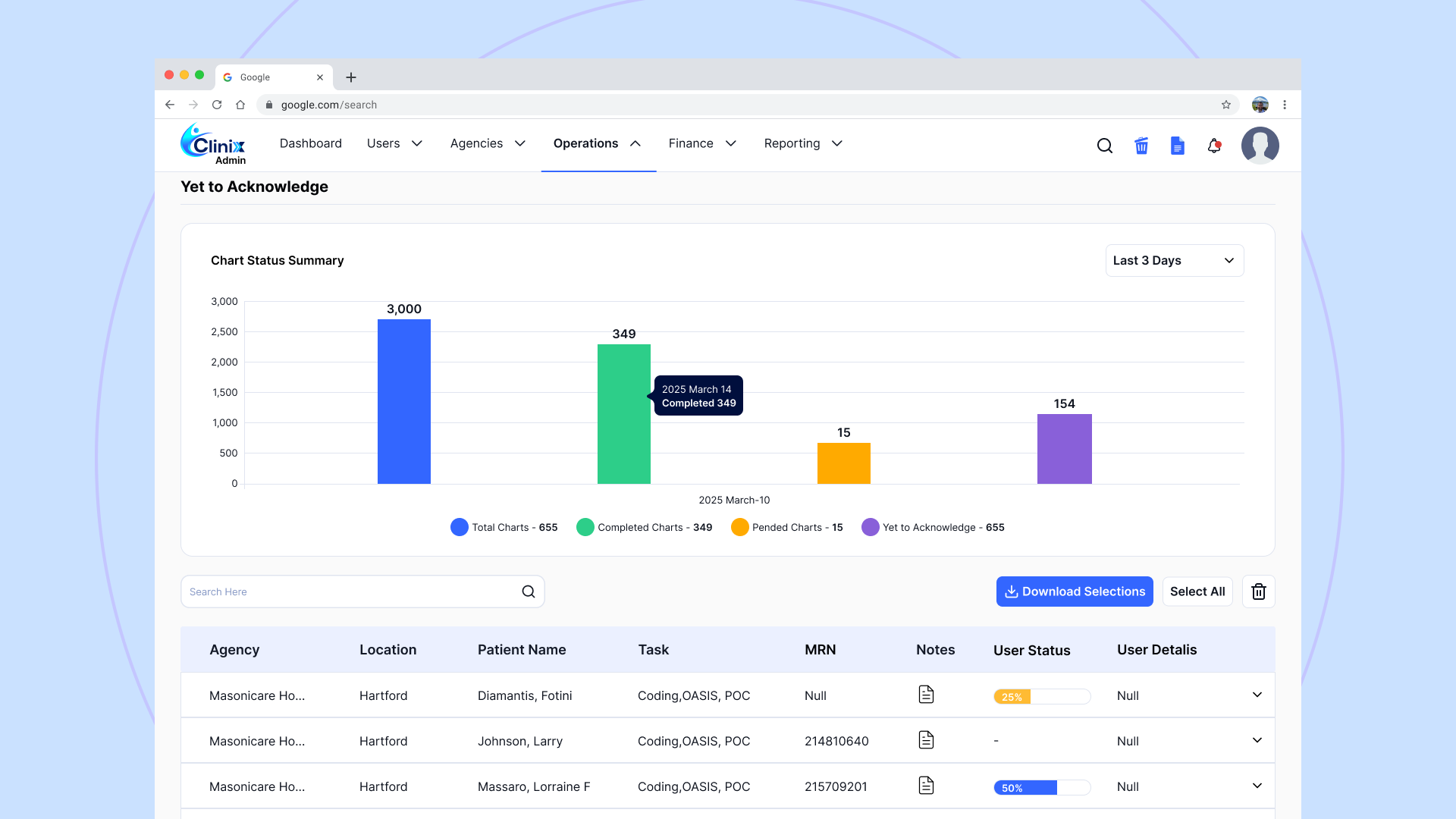
Task: Open the blue document icon in header
Action: tap(1177, 146)
